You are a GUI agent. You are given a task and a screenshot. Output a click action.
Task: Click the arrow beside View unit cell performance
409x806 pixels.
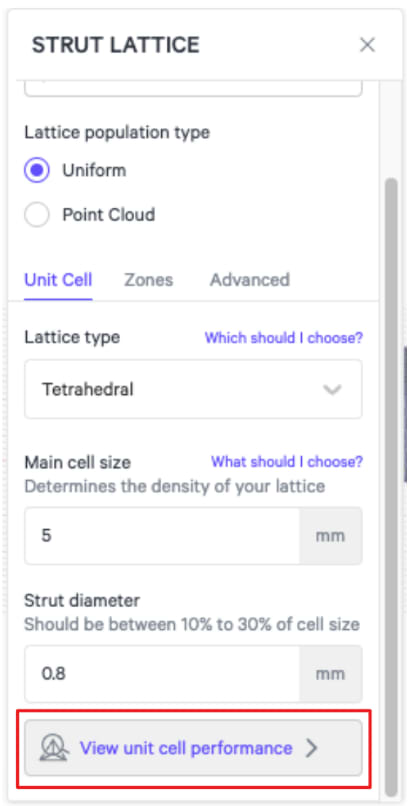(311, 748)
